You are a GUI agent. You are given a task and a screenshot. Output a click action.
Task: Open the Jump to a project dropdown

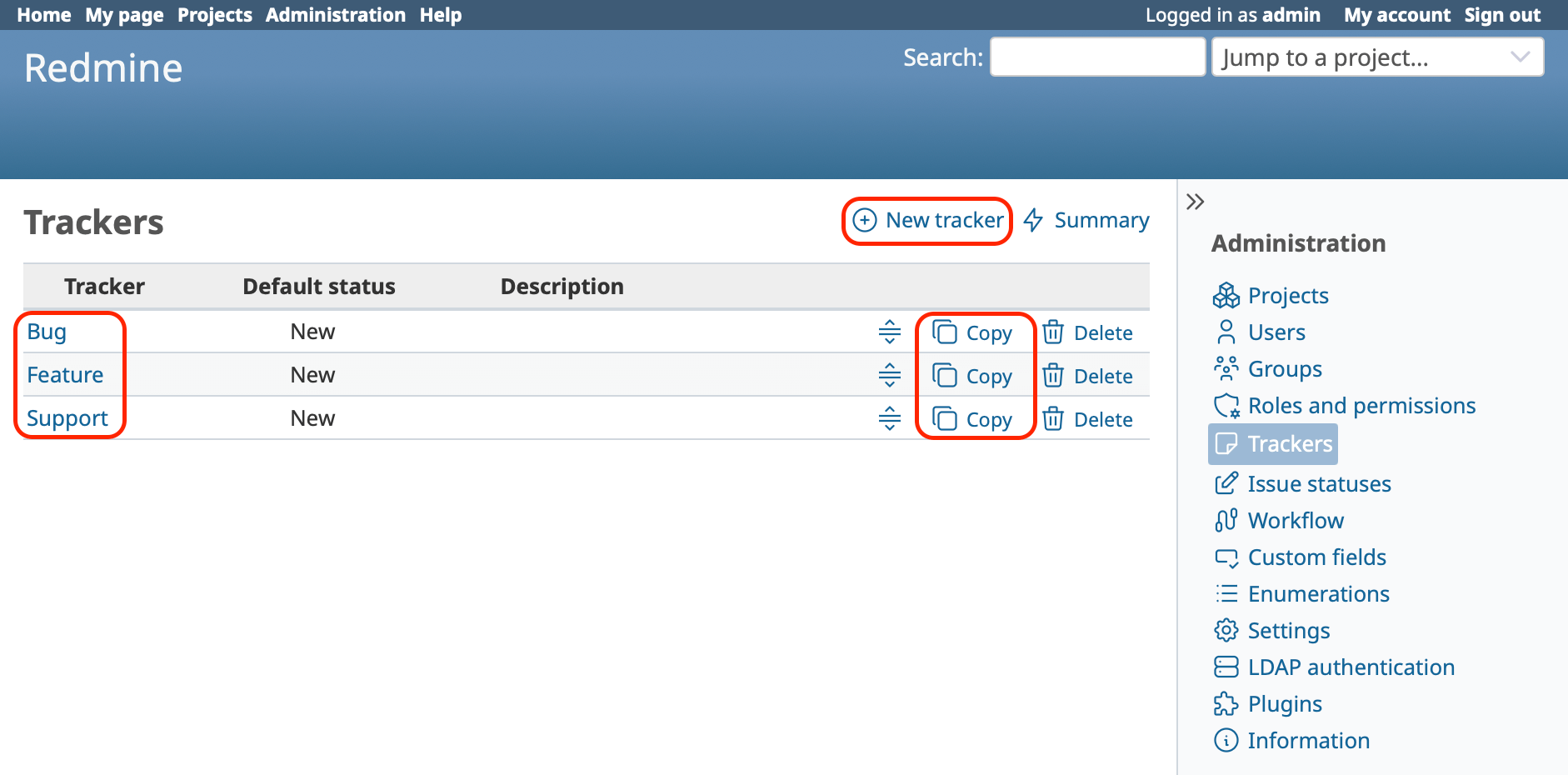1376,57
